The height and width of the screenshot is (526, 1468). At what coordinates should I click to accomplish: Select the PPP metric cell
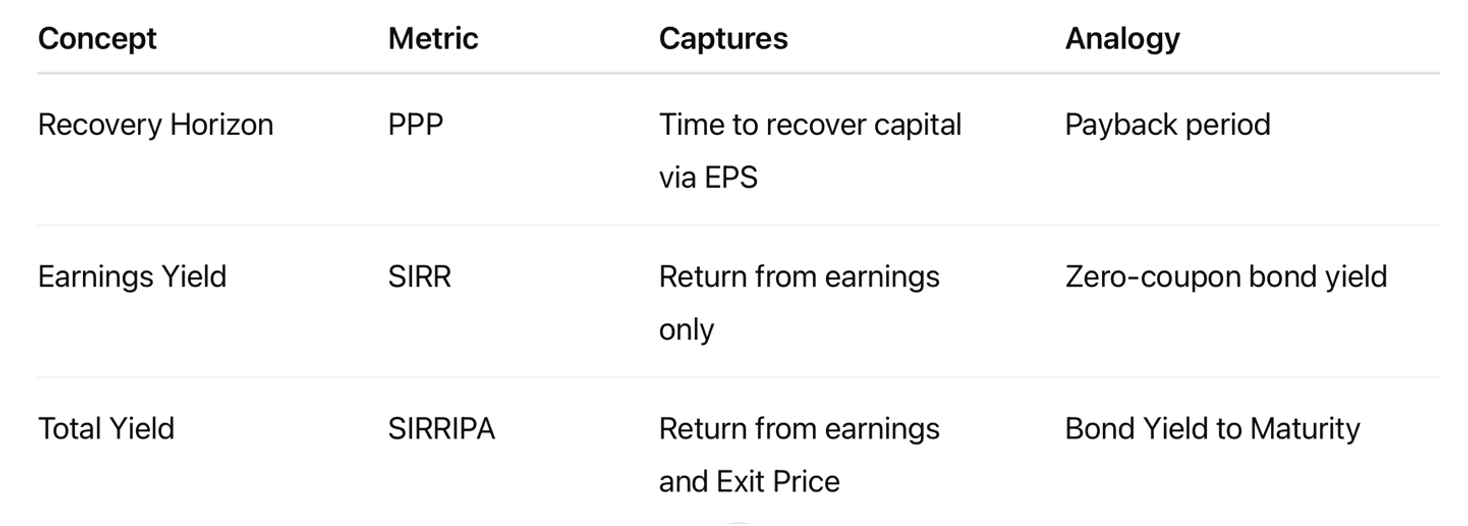point(415,125)
